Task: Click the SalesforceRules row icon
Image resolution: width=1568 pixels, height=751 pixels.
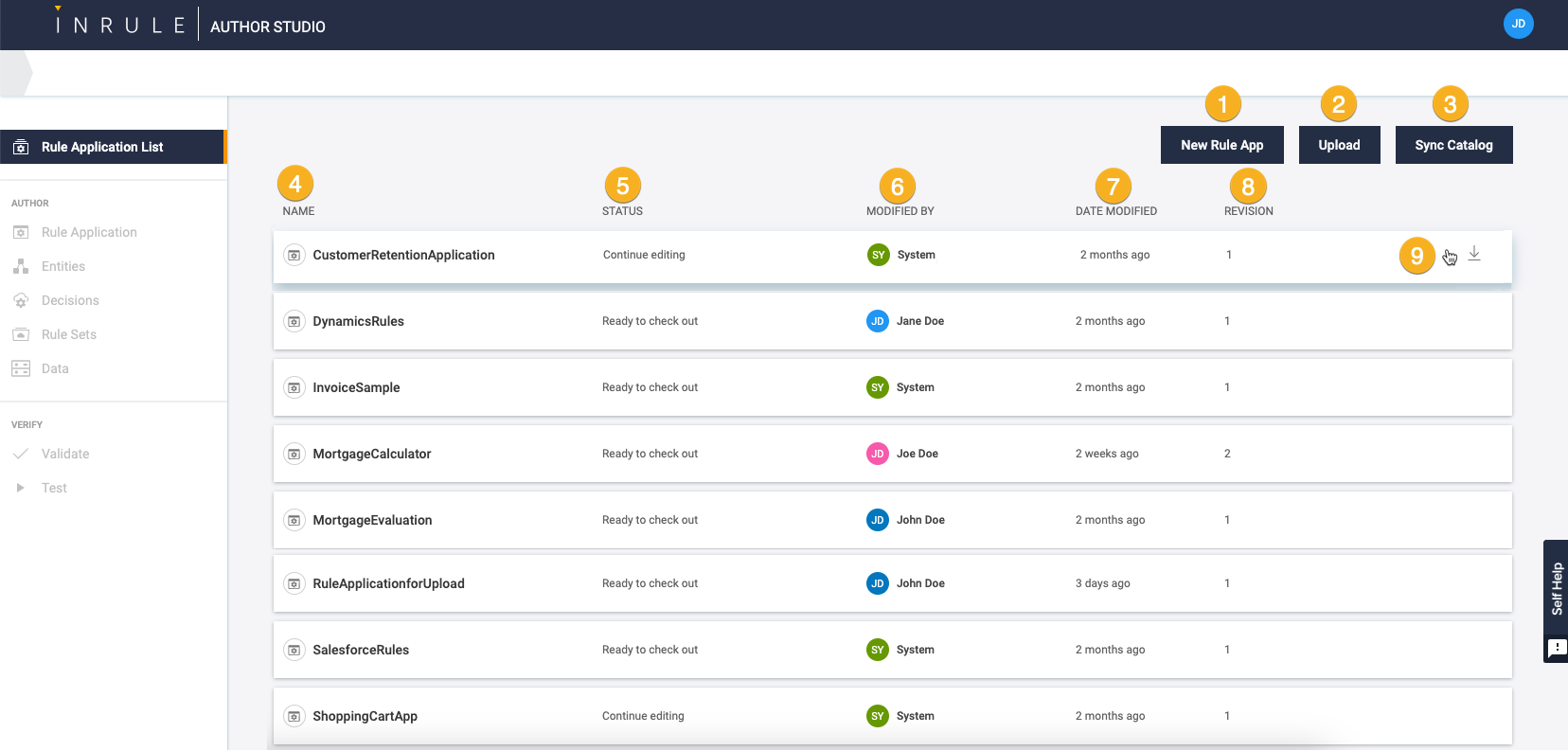Action: tap(294, 650)
